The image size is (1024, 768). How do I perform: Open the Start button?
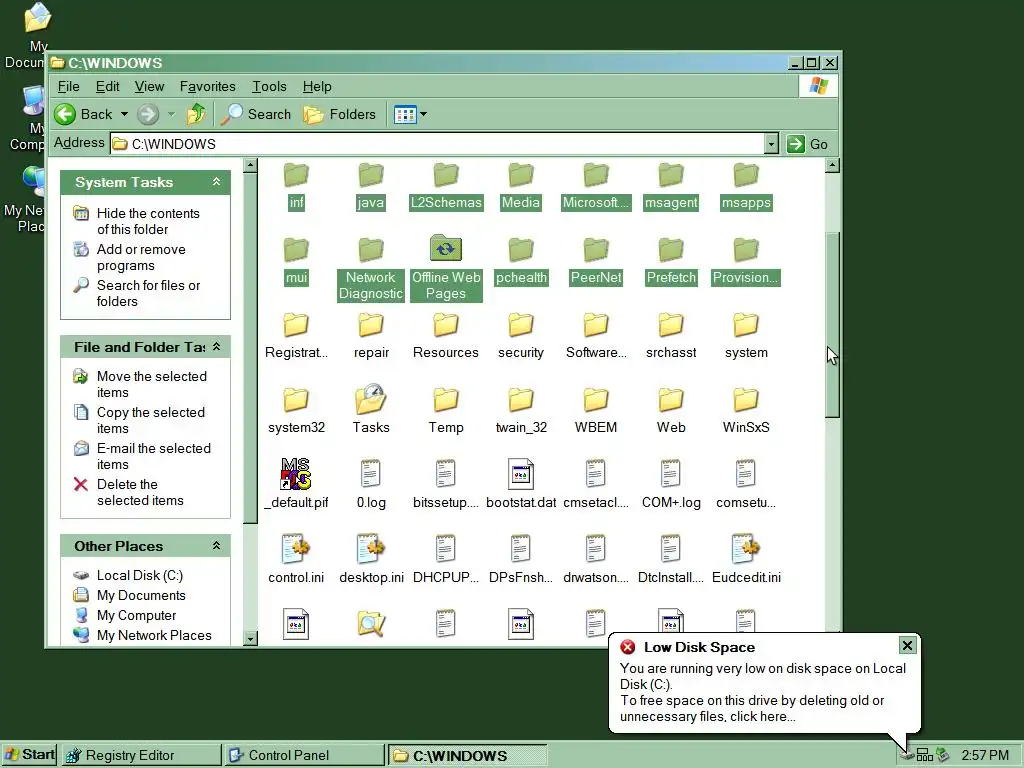pyautogui.click(x=29, y=755)
